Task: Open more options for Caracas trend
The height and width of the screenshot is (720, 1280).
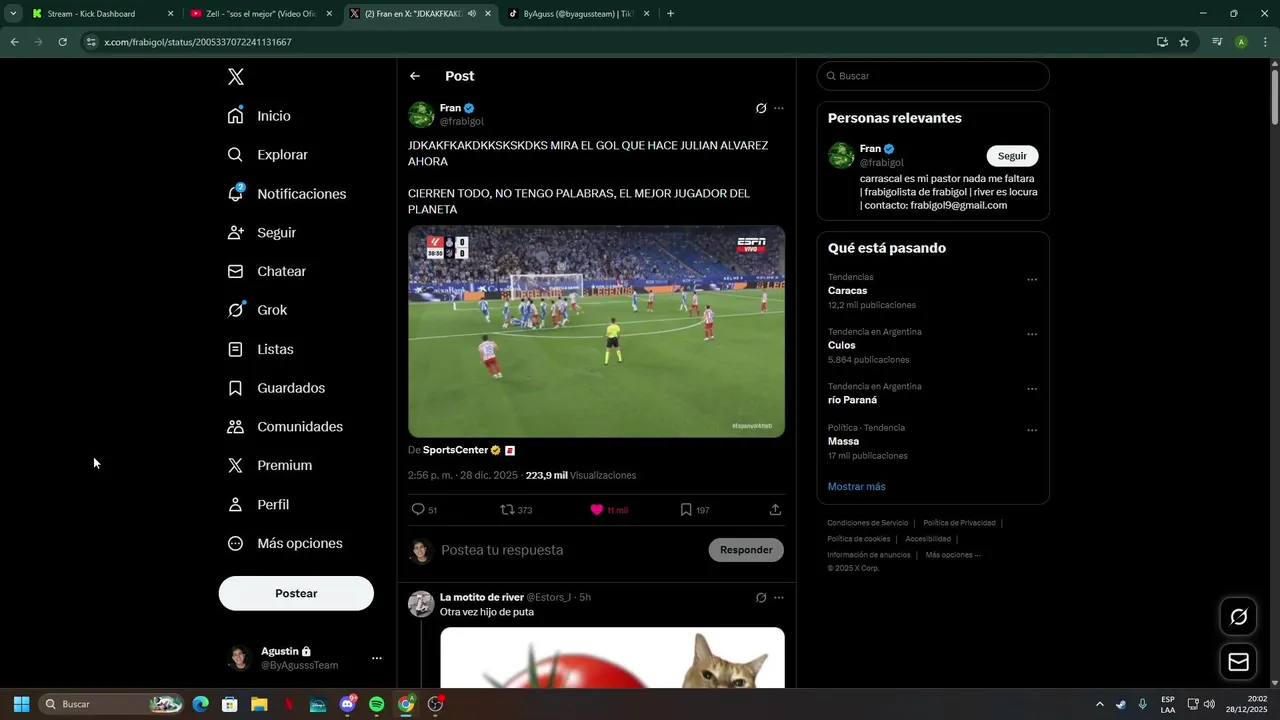Action: 1032,280
